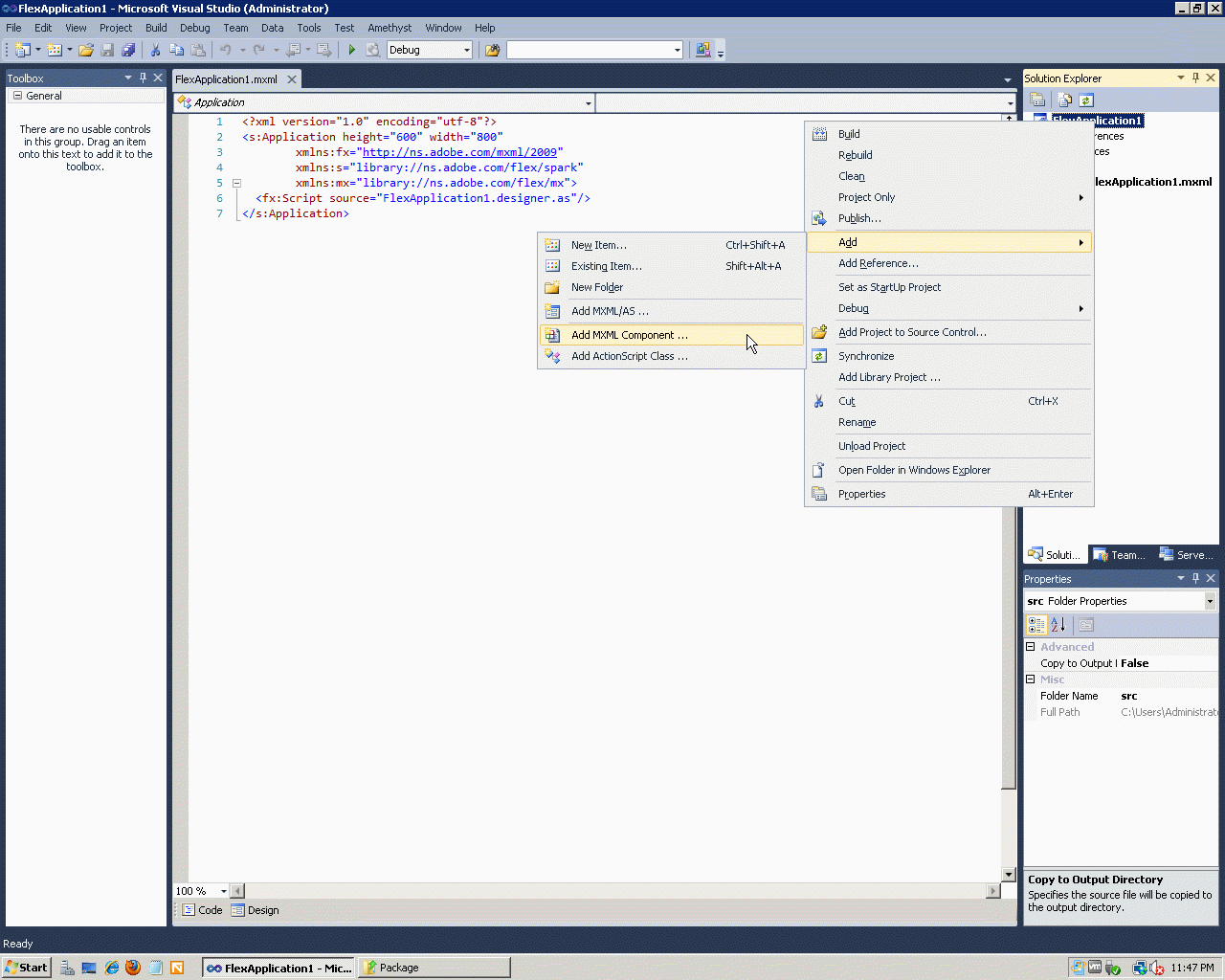Choose Add Reference in context menu
This screenshot has height=980, width=1225.
(949, 263)
